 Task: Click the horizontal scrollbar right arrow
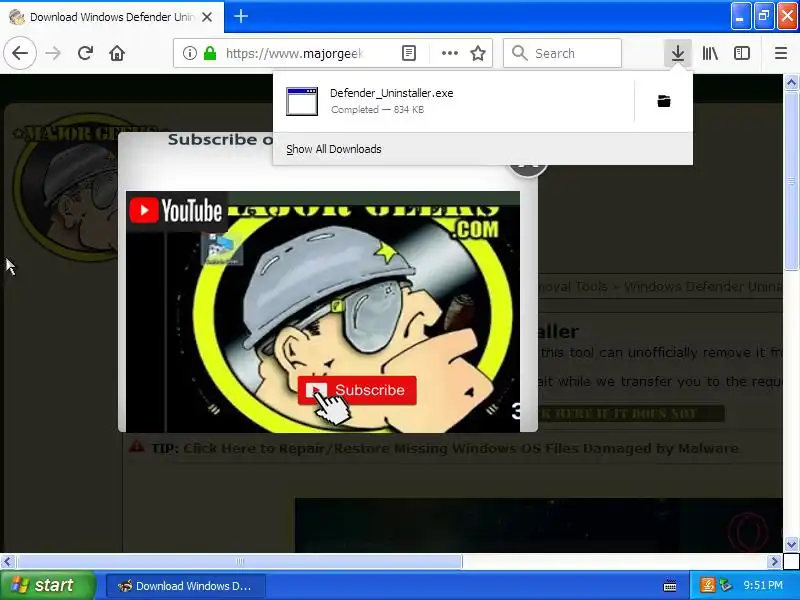[x=774, y=562]
